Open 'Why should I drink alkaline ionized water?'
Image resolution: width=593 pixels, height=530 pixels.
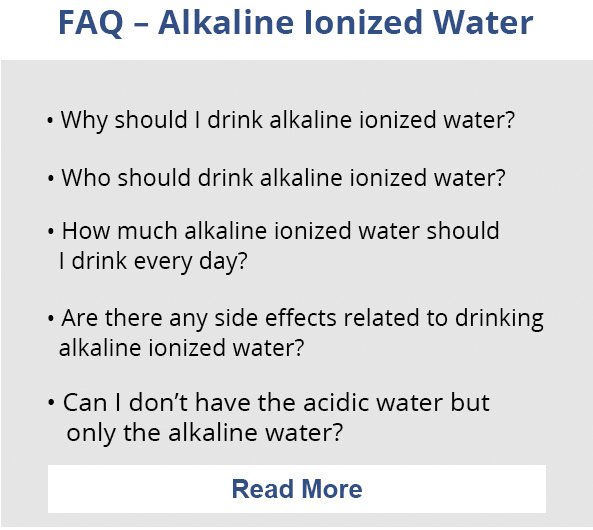(x=287, y=120)
